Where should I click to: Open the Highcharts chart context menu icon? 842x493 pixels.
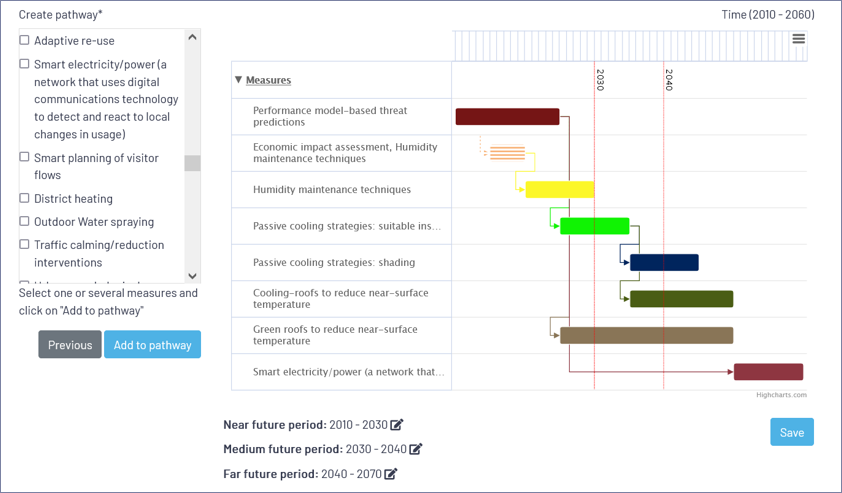[x=798, y=39]
